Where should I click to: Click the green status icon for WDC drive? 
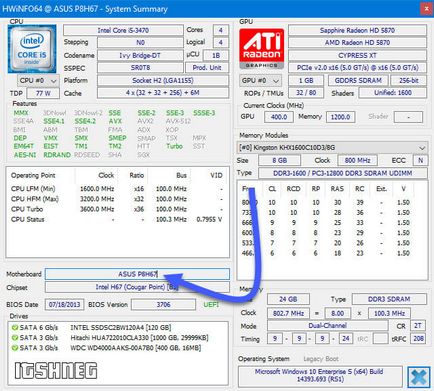point(14,348)
